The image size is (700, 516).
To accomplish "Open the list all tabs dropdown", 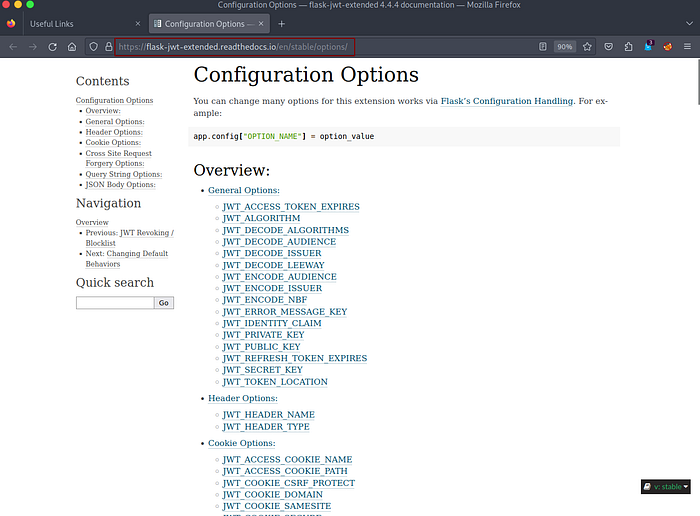I will click(x=686, y=23).
